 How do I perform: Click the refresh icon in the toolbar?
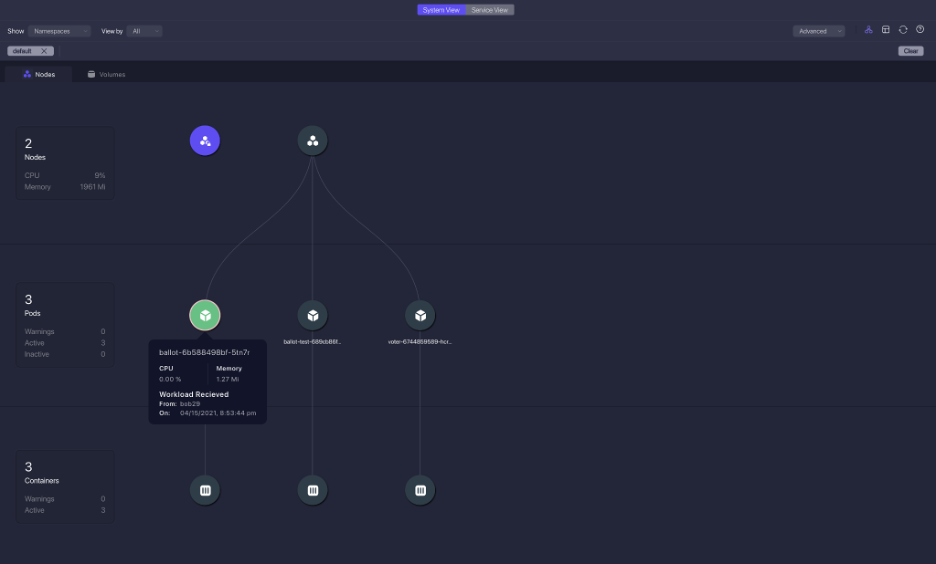(903, 30)
